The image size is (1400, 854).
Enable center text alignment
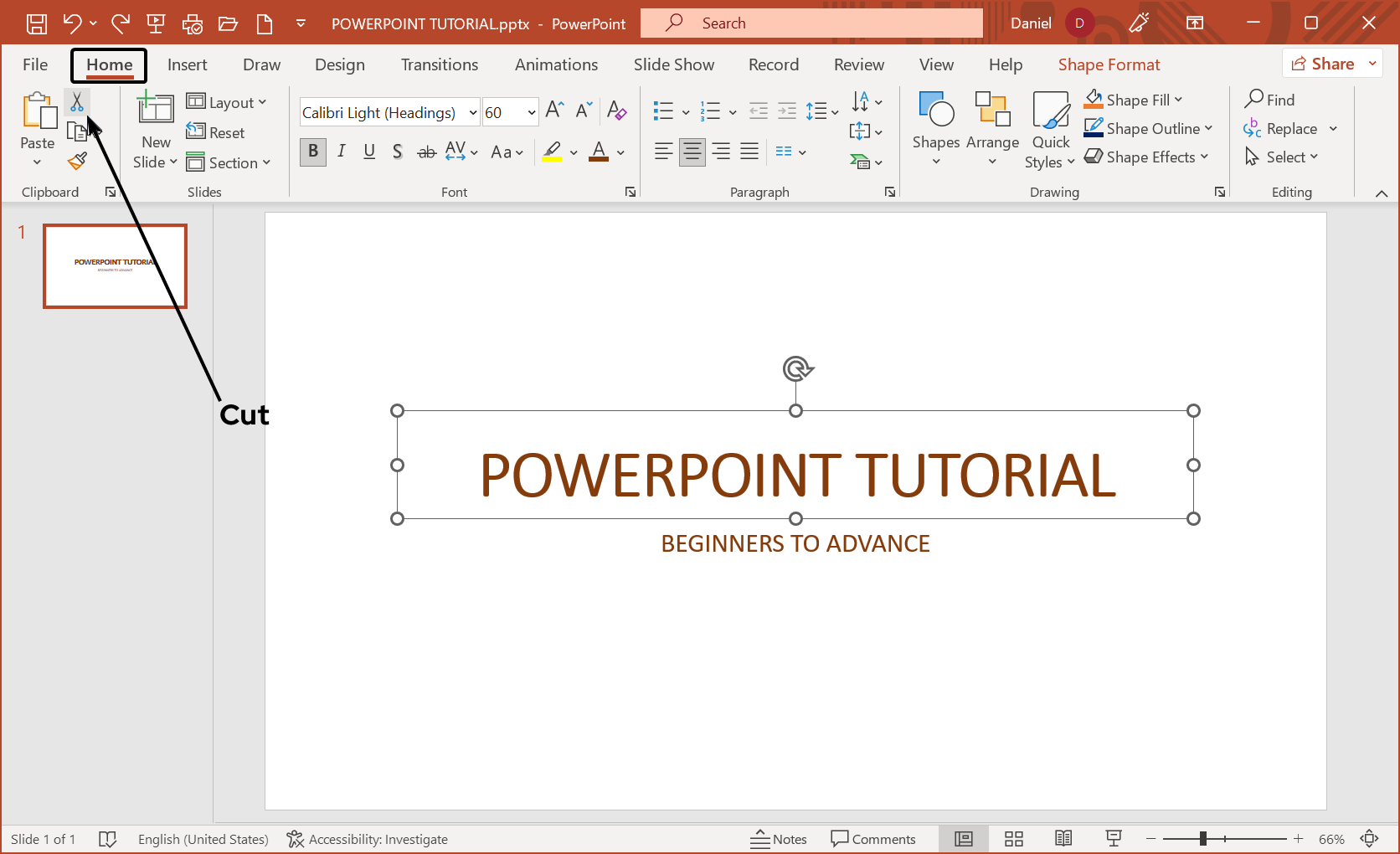(692, 152)
